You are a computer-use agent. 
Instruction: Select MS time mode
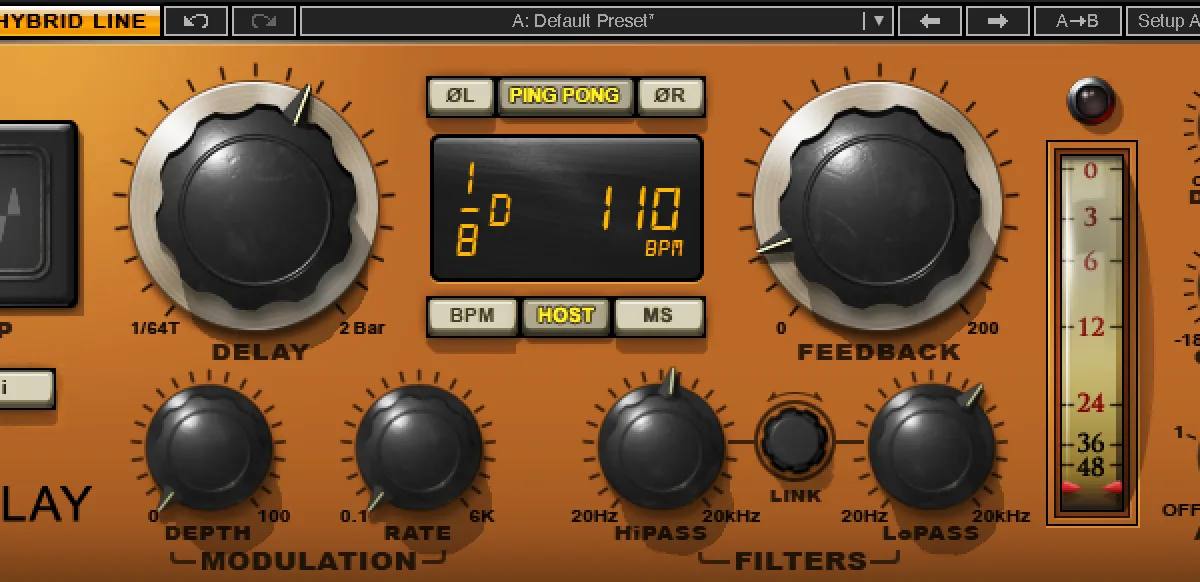[x=658, y=315]
